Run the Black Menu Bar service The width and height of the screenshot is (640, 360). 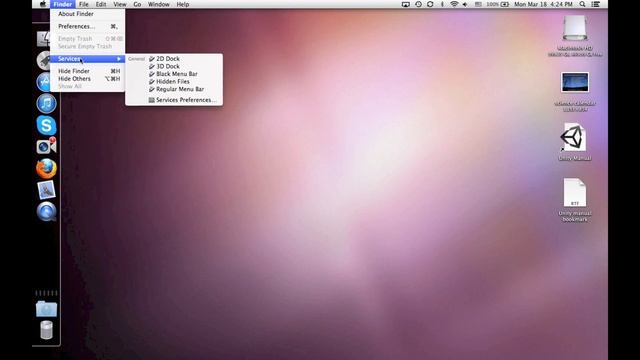tap(174, 74)
